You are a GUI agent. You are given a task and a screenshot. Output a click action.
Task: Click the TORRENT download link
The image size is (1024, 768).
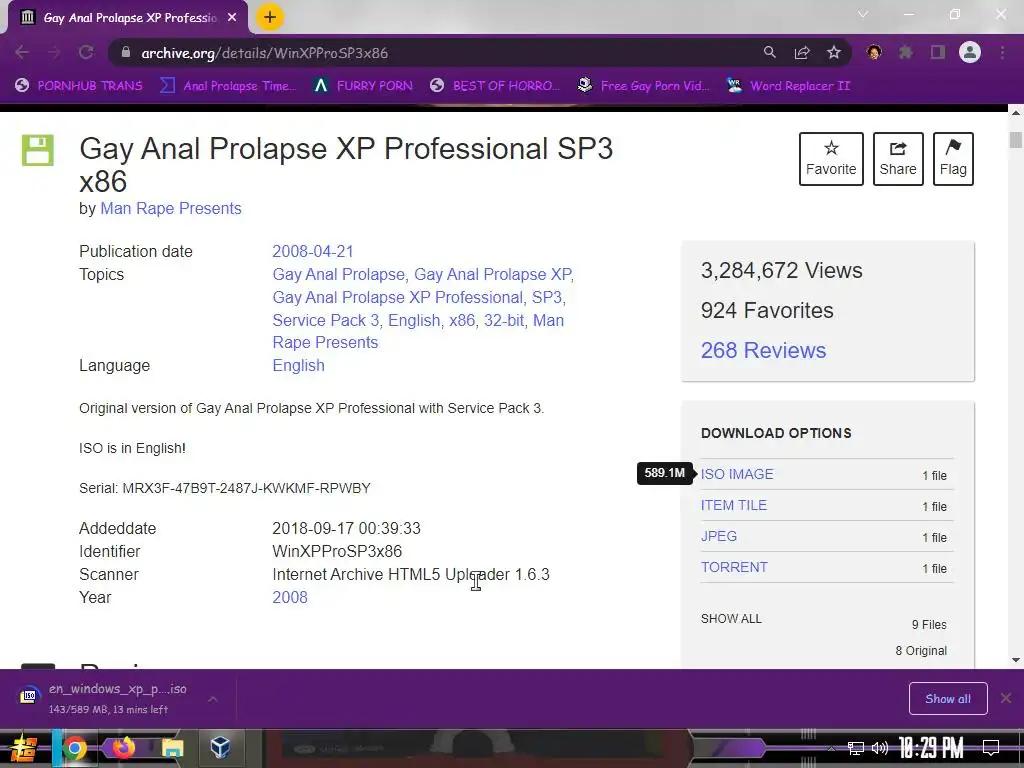[x=734, y=567]
